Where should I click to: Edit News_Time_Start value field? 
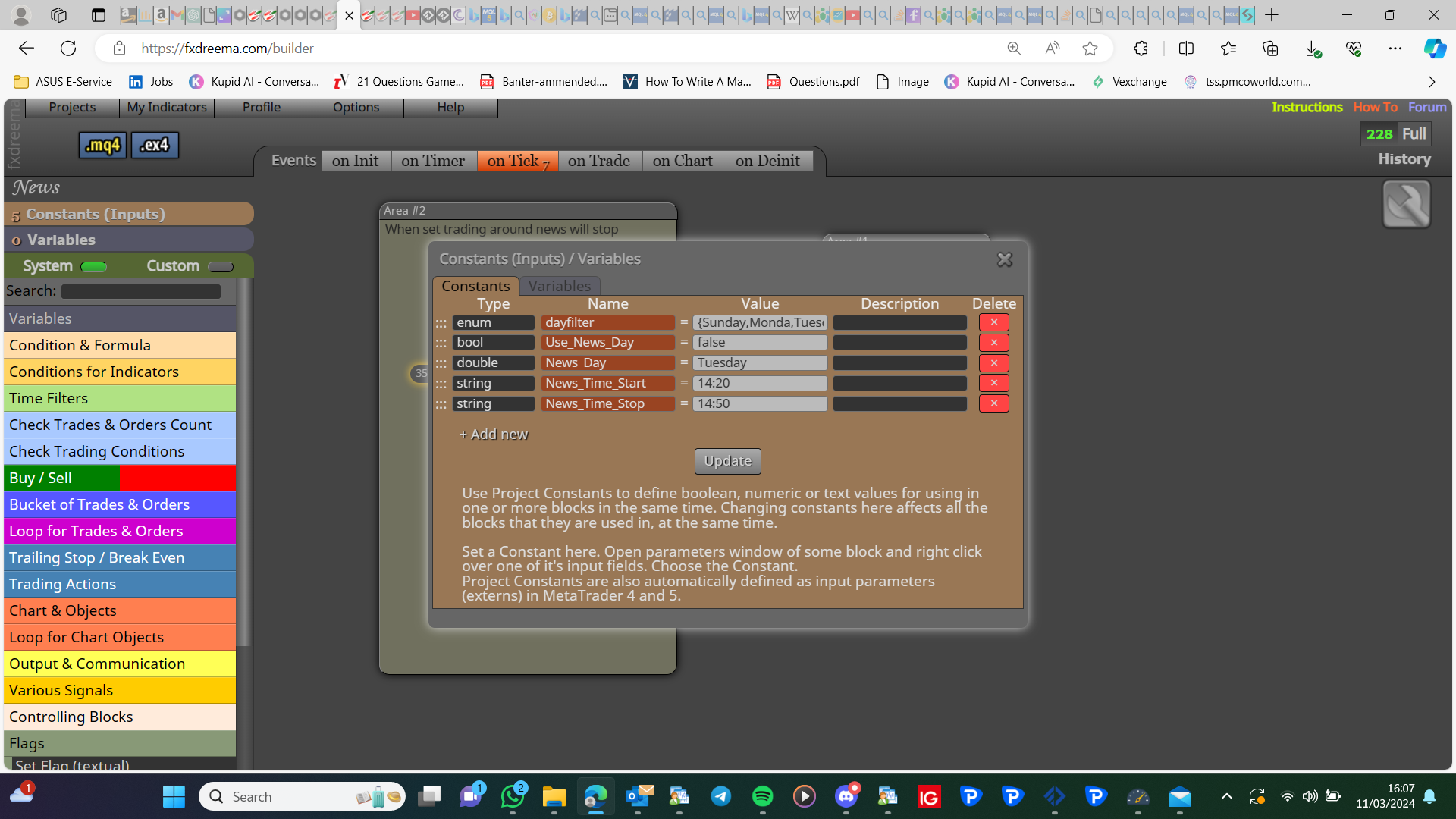tap(760, 383)
